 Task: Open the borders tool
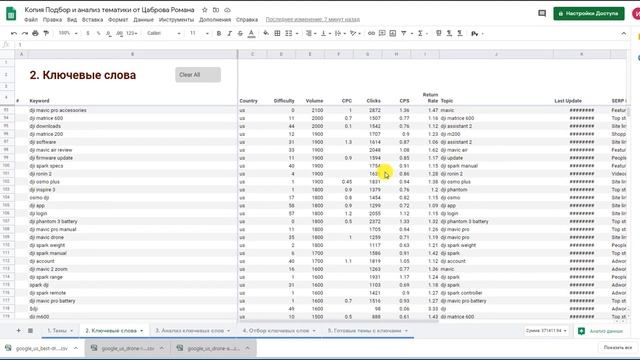(277, 33)
